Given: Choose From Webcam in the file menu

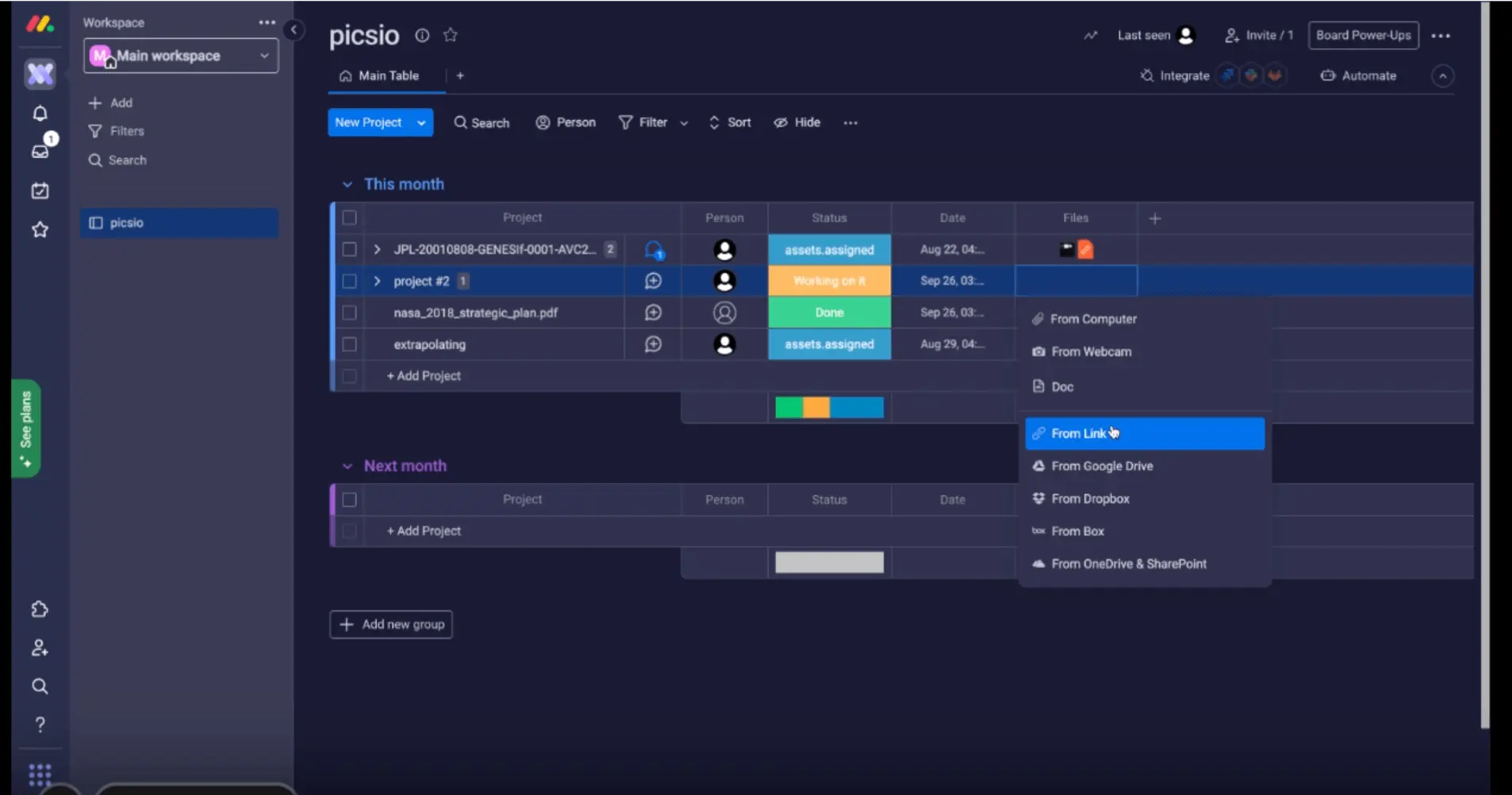Looking at the screenshot, I should [1145, 351].
